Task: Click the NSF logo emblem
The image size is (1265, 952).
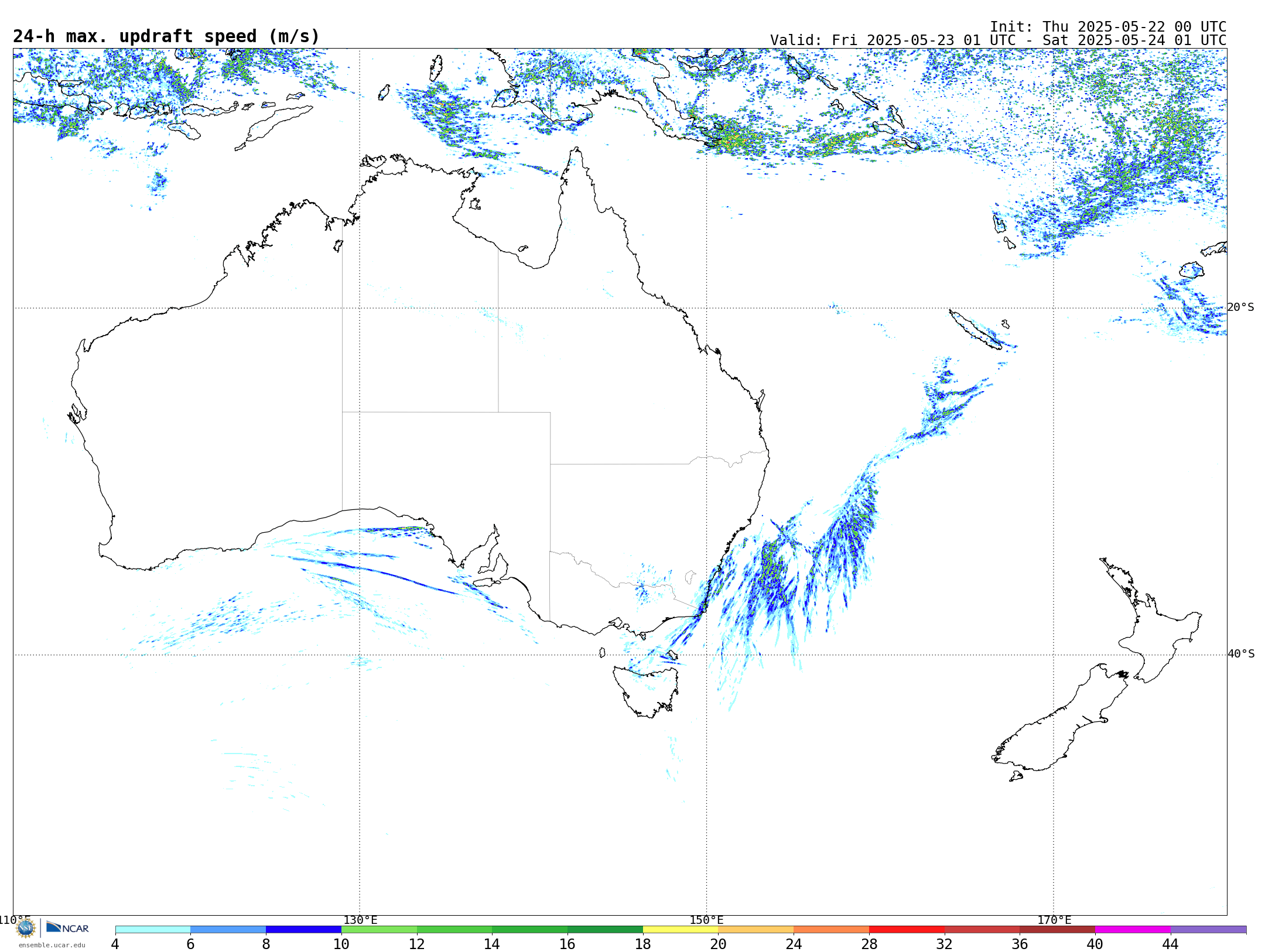Action: click(x=26, y=928)
